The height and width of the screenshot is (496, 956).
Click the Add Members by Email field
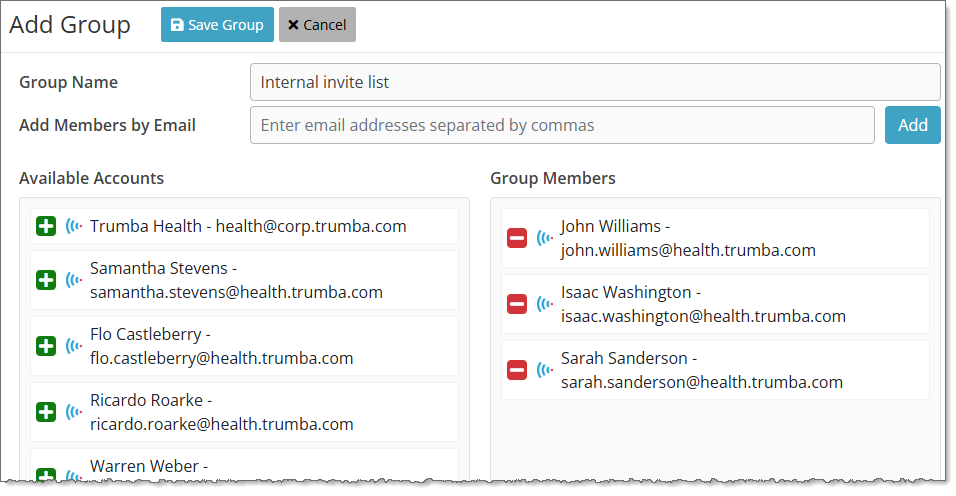coord(562,125)
